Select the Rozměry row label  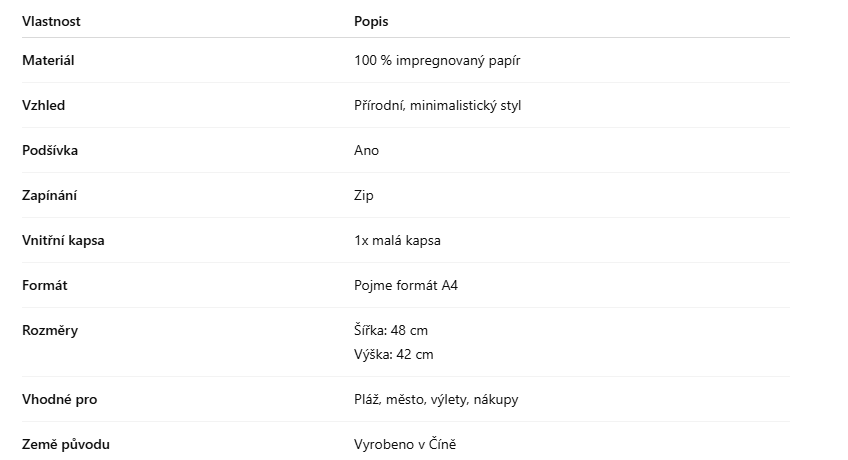click(50, 330)
